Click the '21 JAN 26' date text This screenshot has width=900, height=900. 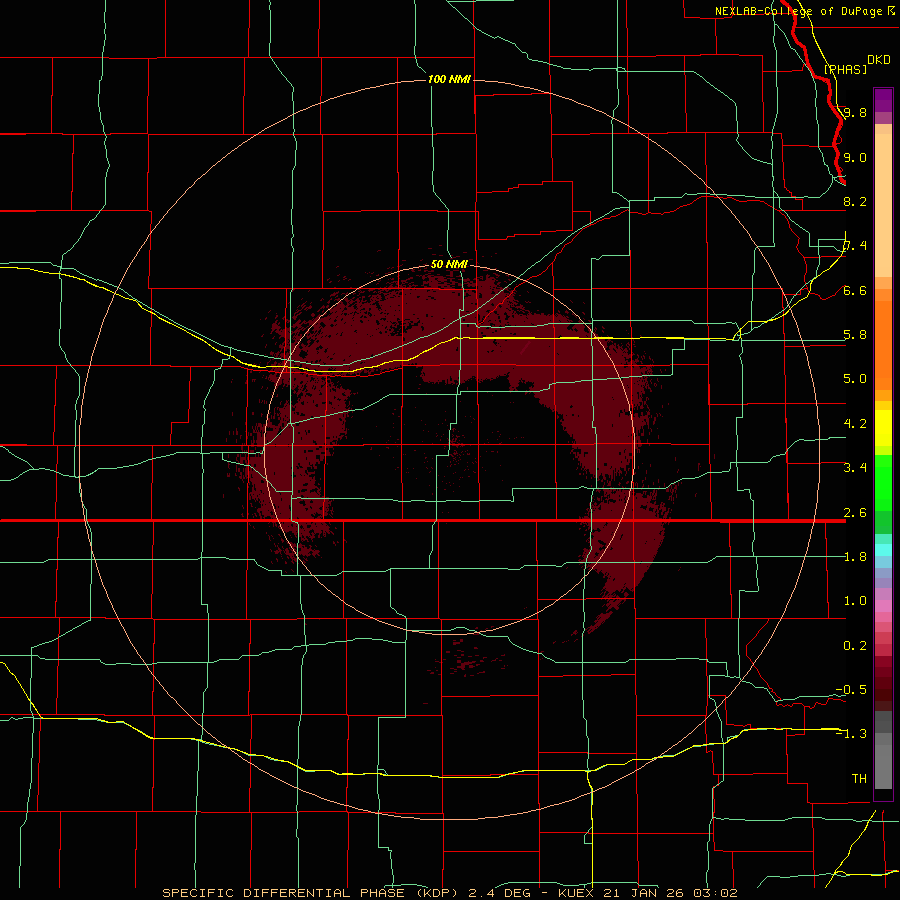point(644,893)
